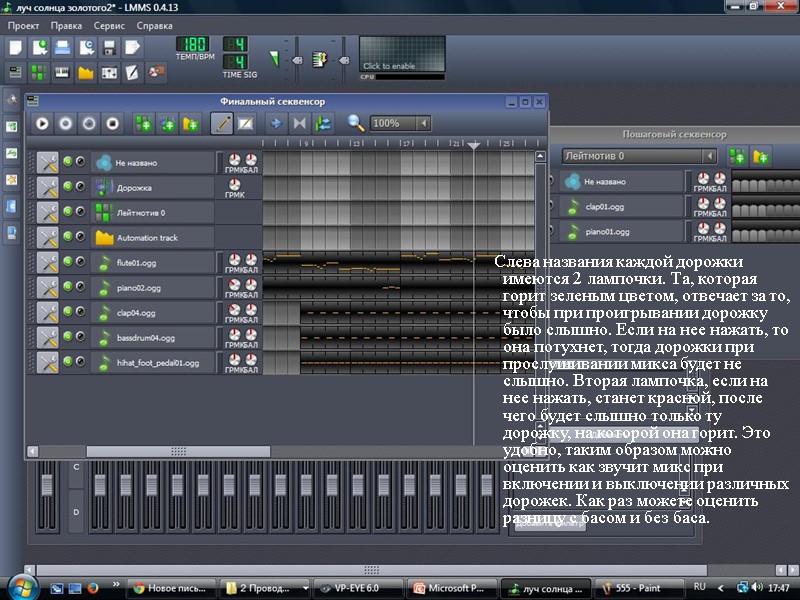Image resolution: width=800 pixels, height=600 pixels.
Task: Click the new project from template icon
Action: pyautogui.click(x=39, y=47)
